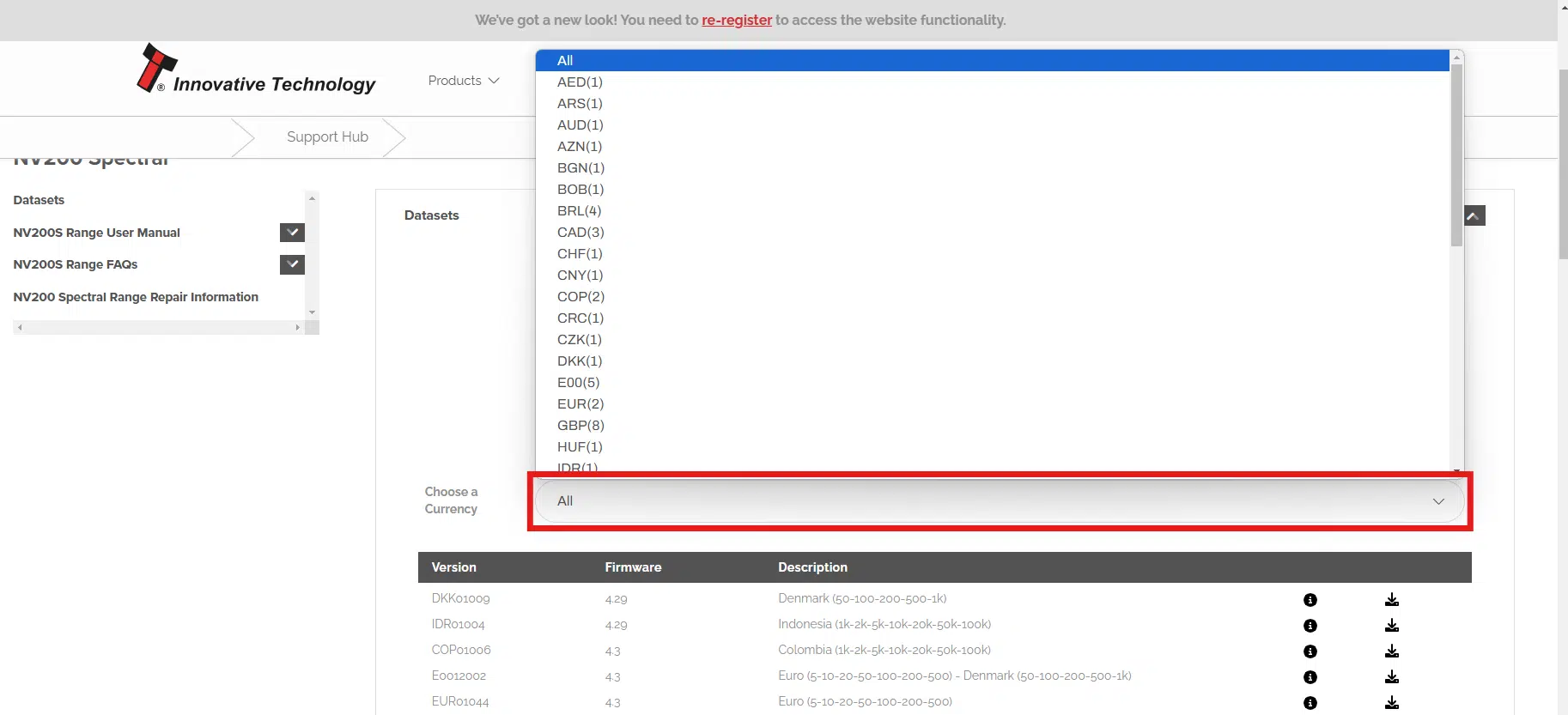Collapse the Datasets panel with the arrow
This screenshot has height=715, width=1568.
pos(1474,215)
